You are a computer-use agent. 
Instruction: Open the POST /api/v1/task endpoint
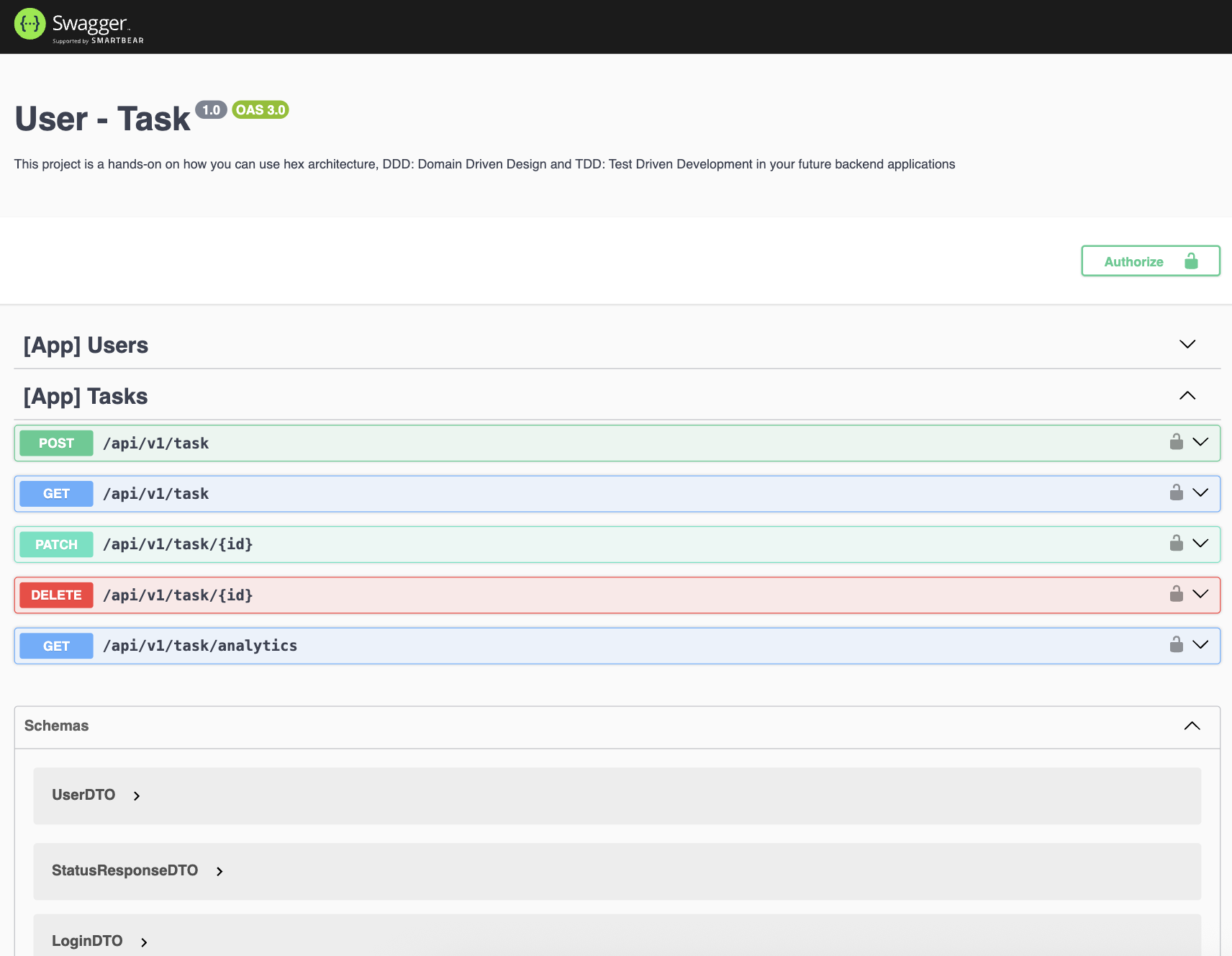click(x=617, y=443)
